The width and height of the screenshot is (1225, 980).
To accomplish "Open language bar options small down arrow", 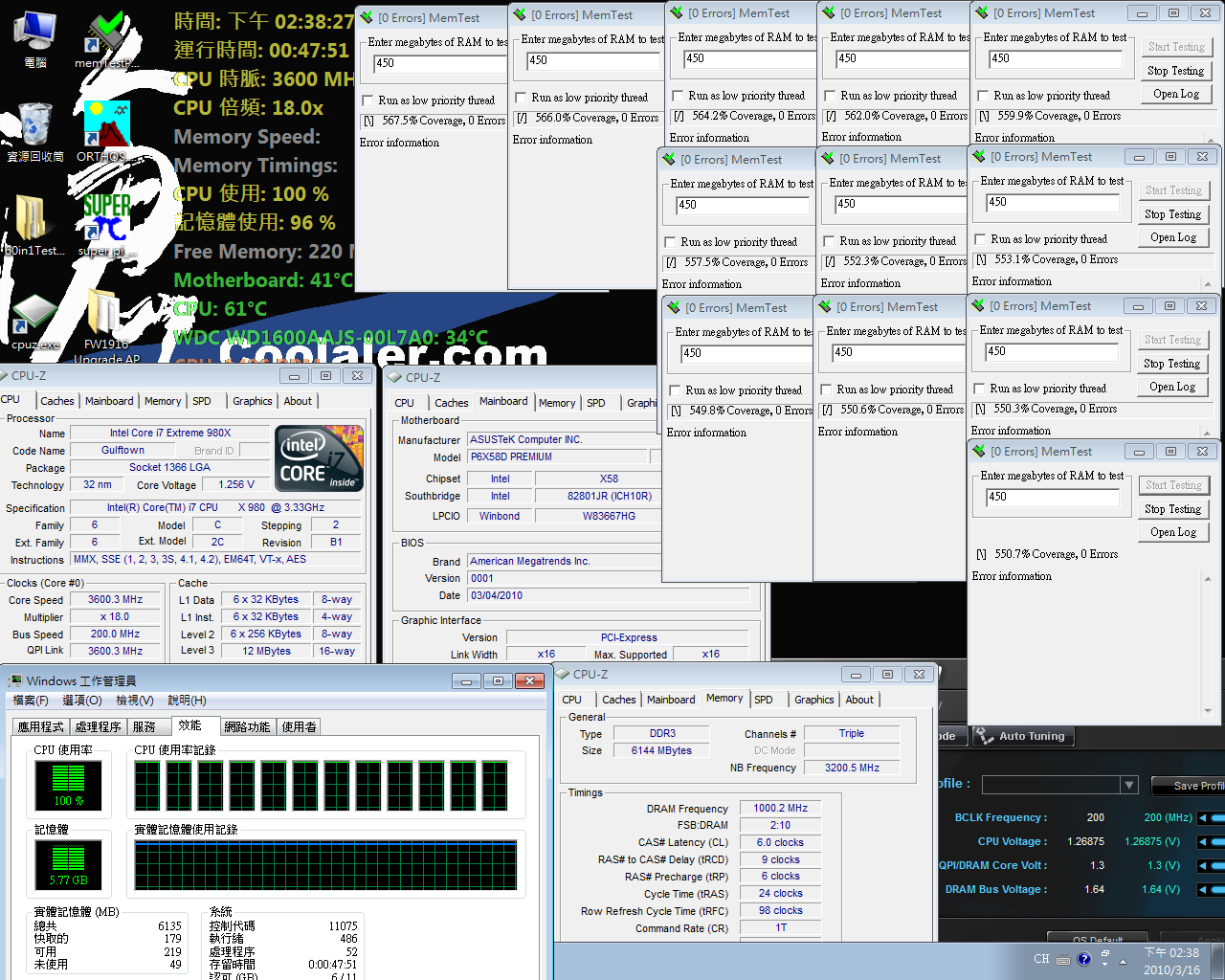I will (x=1105, y=965).
